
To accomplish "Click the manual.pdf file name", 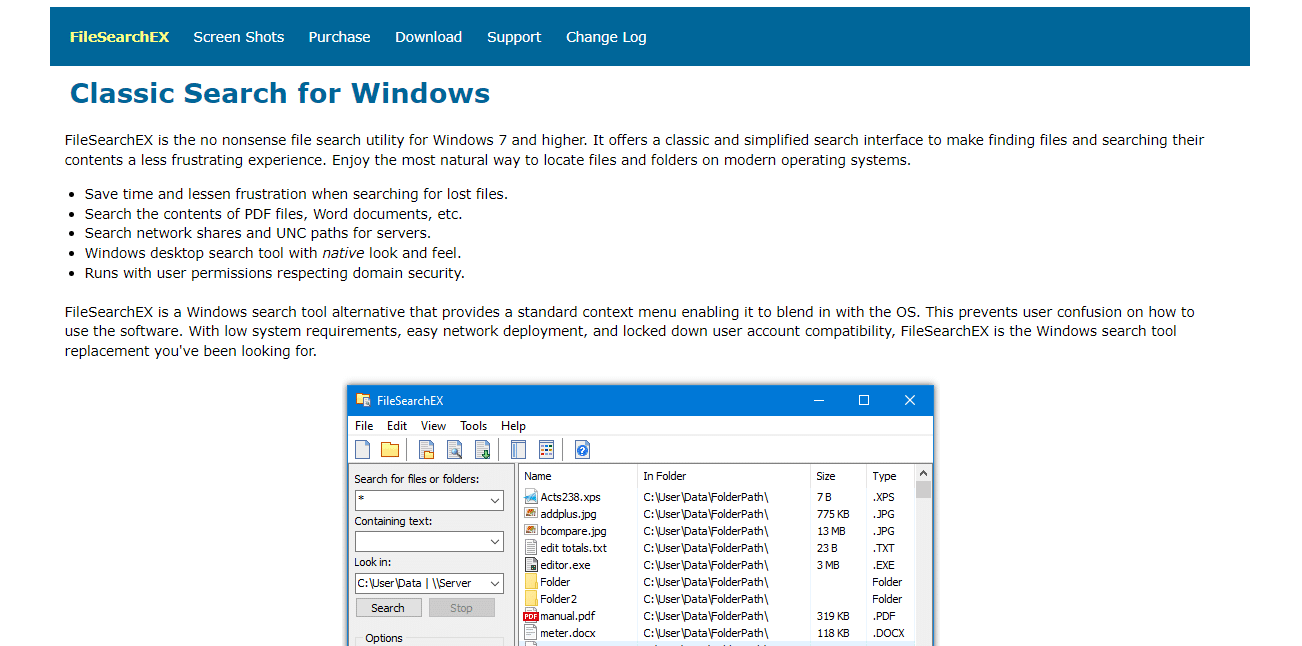I will pyautogui.click(x=567, y=616).
